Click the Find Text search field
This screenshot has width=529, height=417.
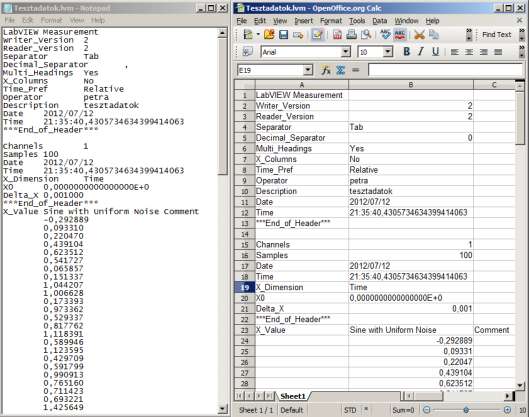497,34
